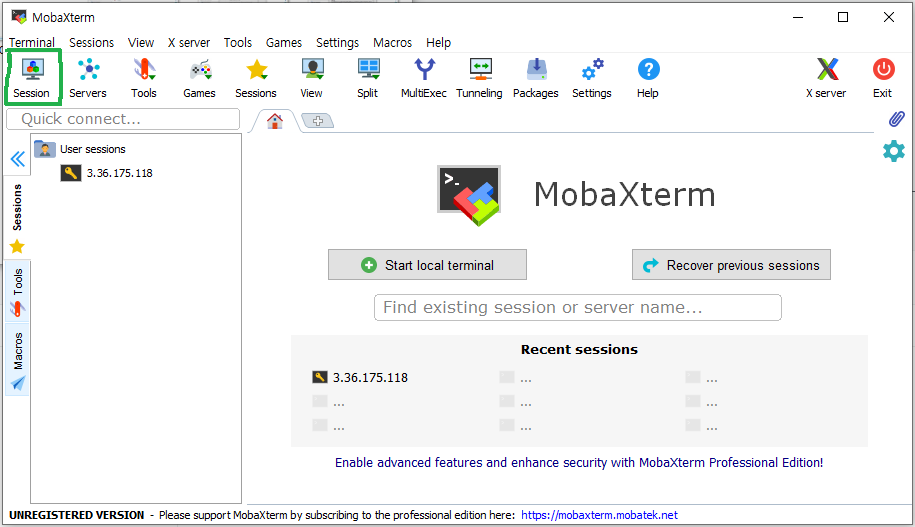
Task: Open a new Session from toolbar
Action: coord(32,78)
